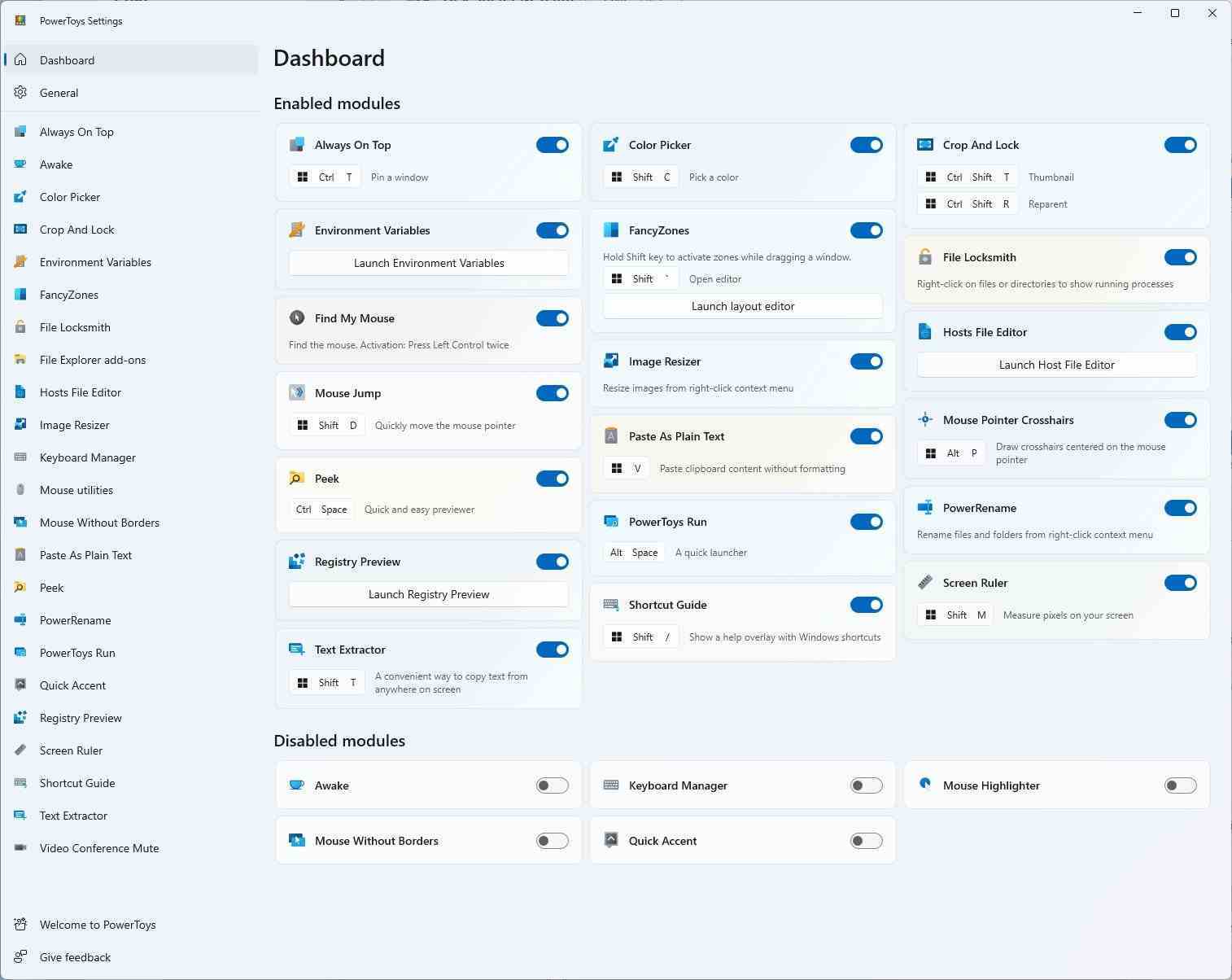This screenshot has width=1232, height=980.
Task: Toggle off PowerToys Run
Action: [x=867, y=522]
